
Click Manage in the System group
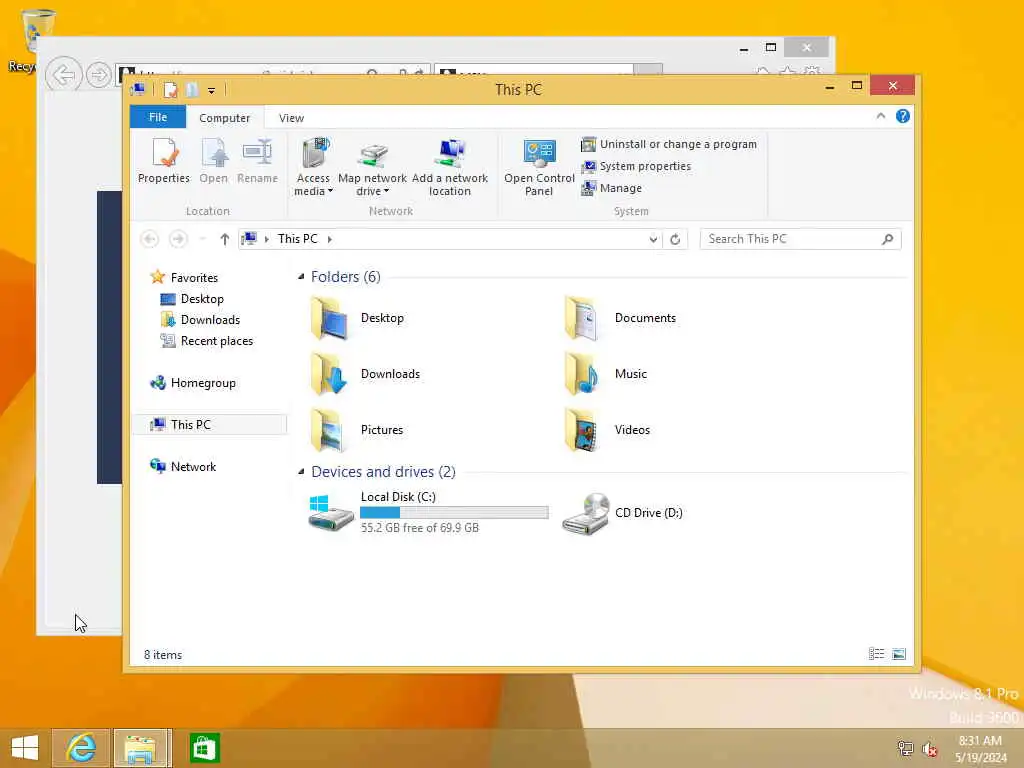point(611,188)
